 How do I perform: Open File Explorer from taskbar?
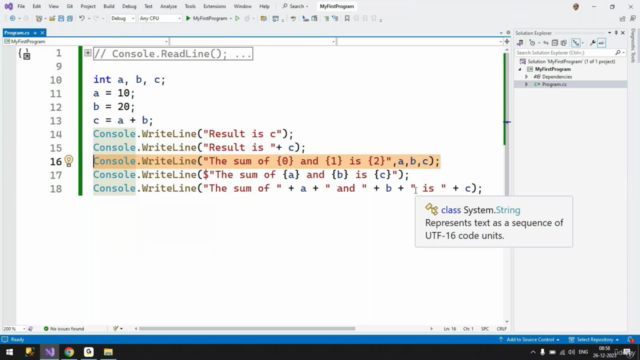(108, 352)
